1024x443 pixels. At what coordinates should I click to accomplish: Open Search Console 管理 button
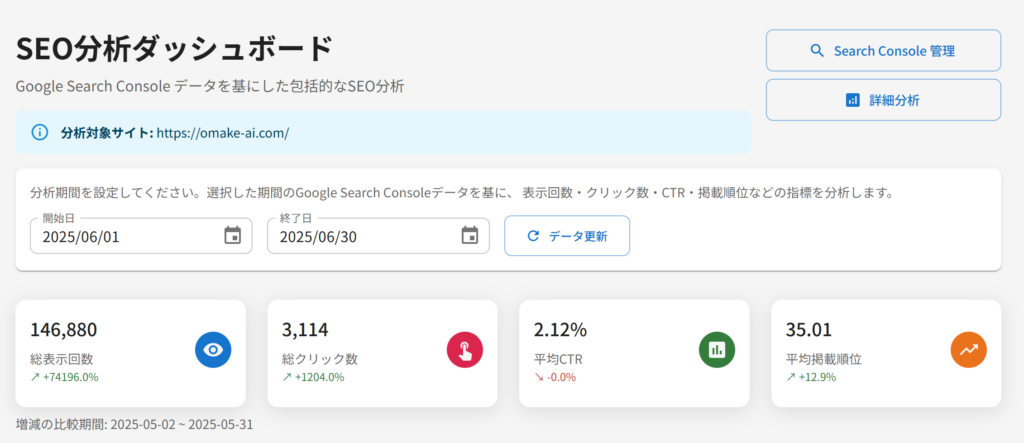(x=883, y=50)
